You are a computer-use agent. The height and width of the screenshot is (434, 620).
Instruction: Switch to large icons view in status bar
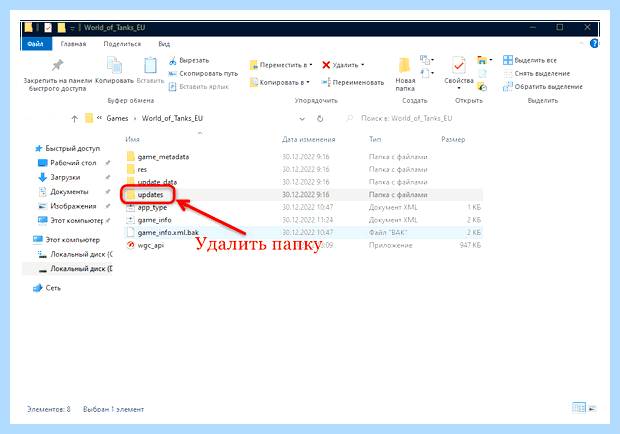592,408
